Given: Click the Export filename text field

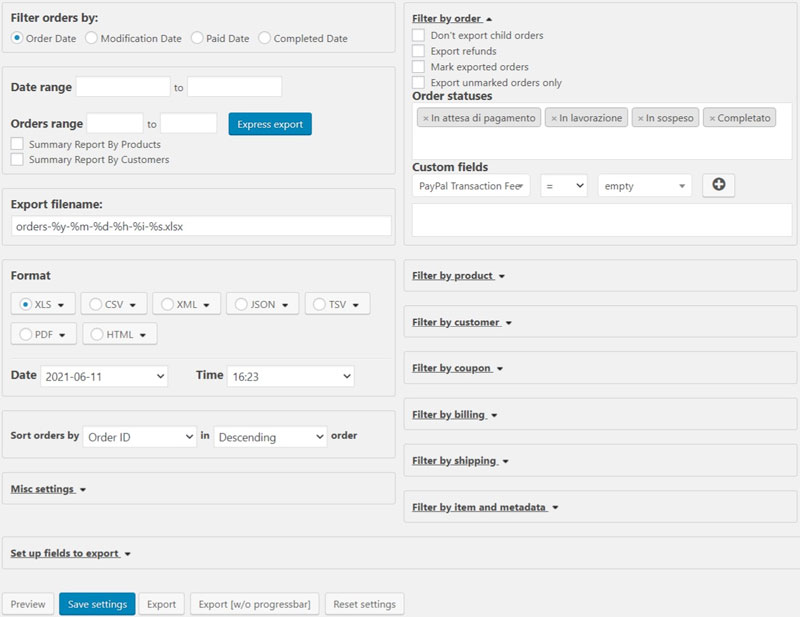Looking at the screenshot, I should pos(201,226).
